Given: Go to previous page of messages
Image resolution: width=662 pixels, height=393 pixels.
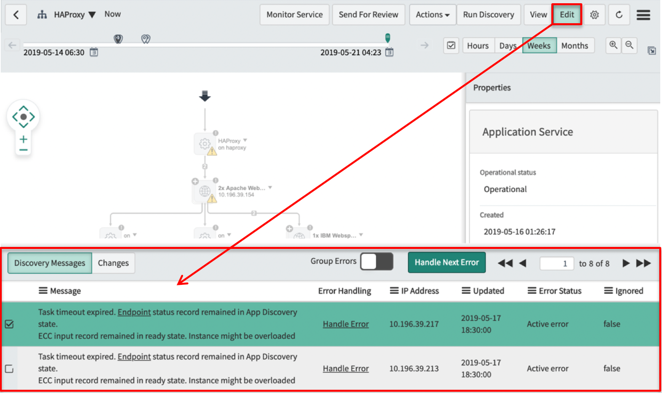Looking at the screenshot, I should 523,263.
